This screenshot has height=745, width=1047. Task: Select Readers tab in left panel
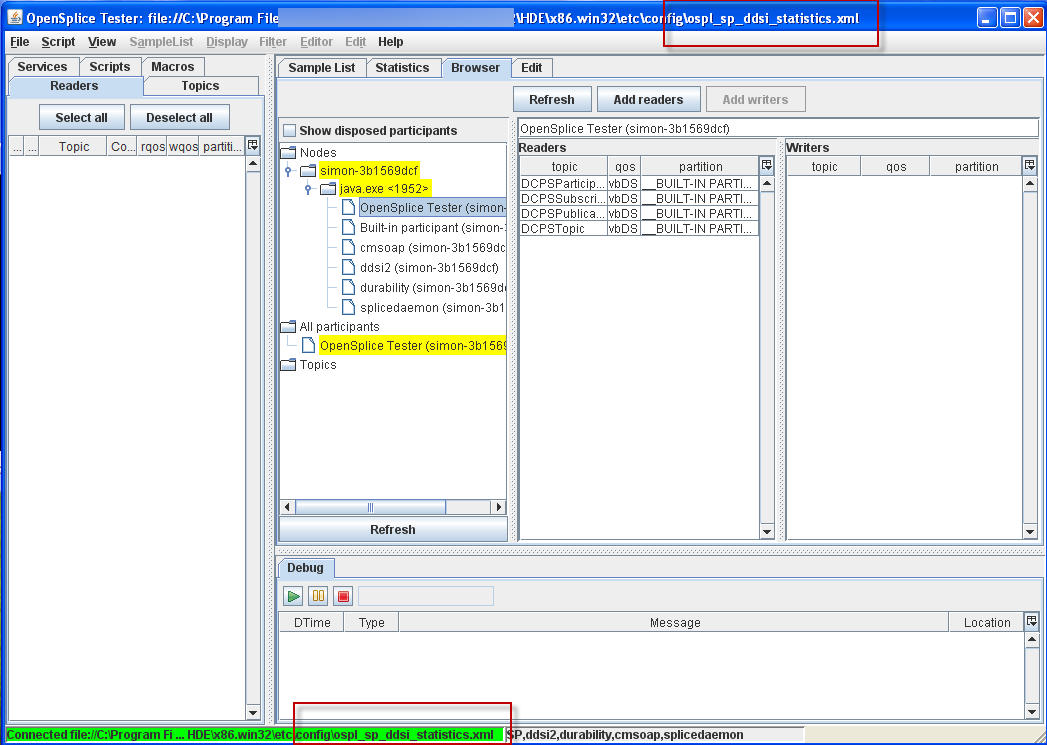pyautogui.click(x=74, y=86)
